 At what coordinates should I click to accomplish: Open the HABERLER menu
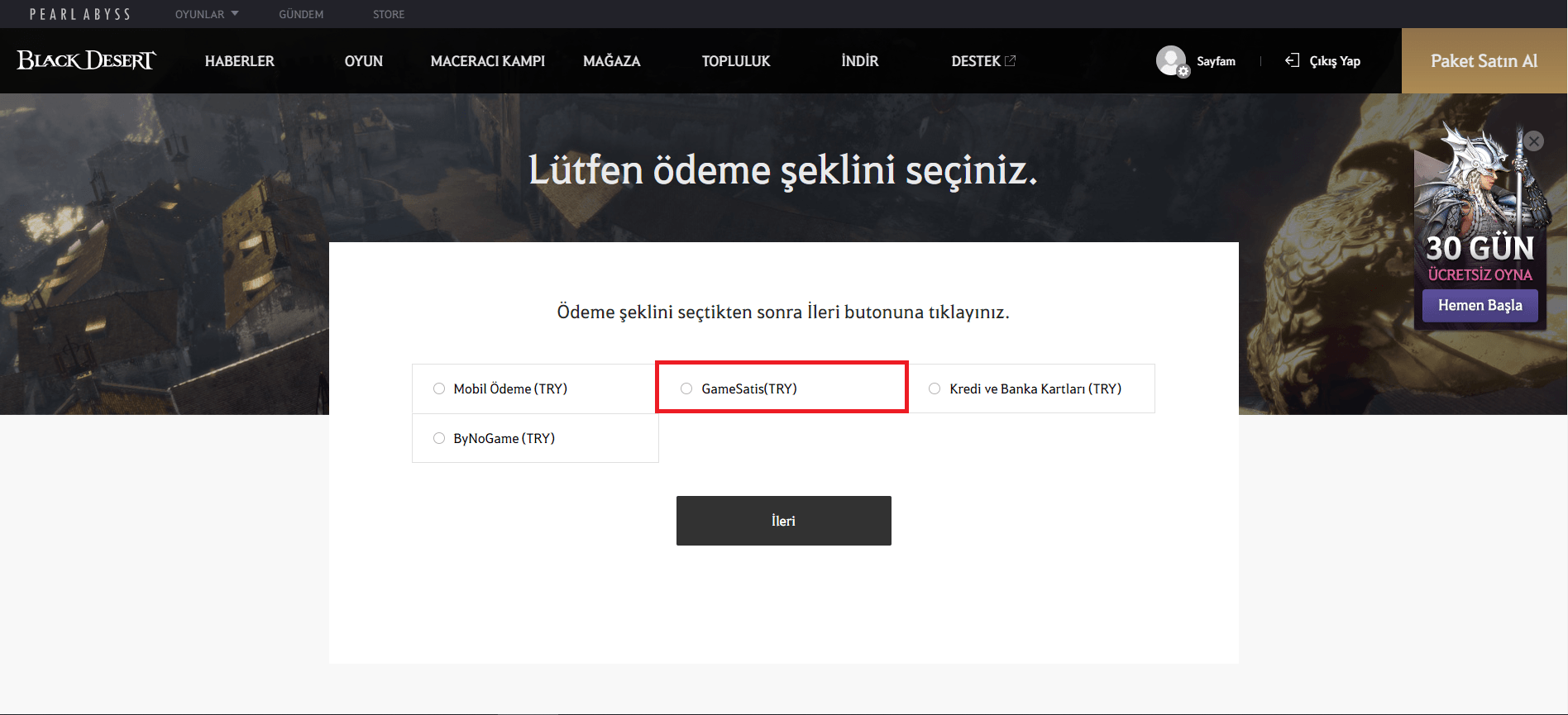(240, 61)
